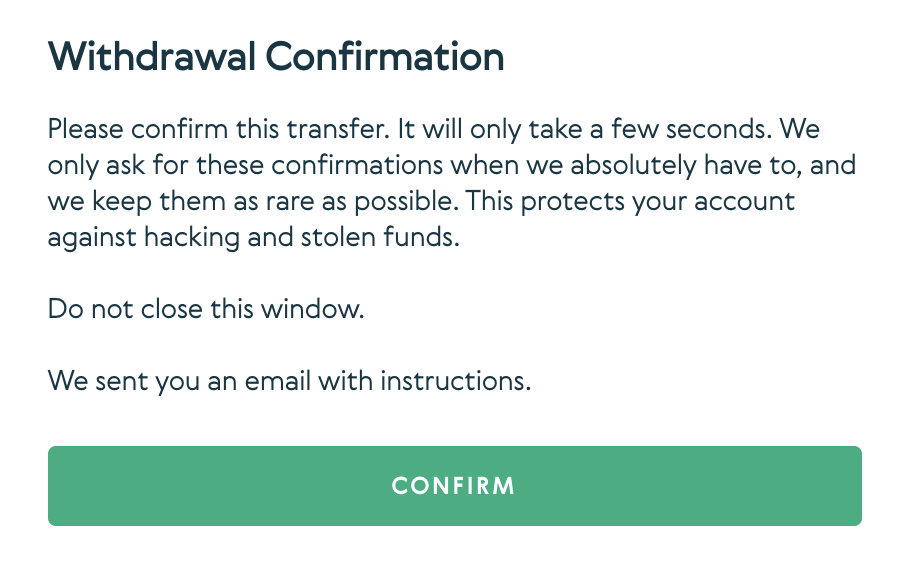Image resolution: width=904 pixels, height=564 pixels.
Task: Click the Do not close this window text
Action: click(206, 309)
